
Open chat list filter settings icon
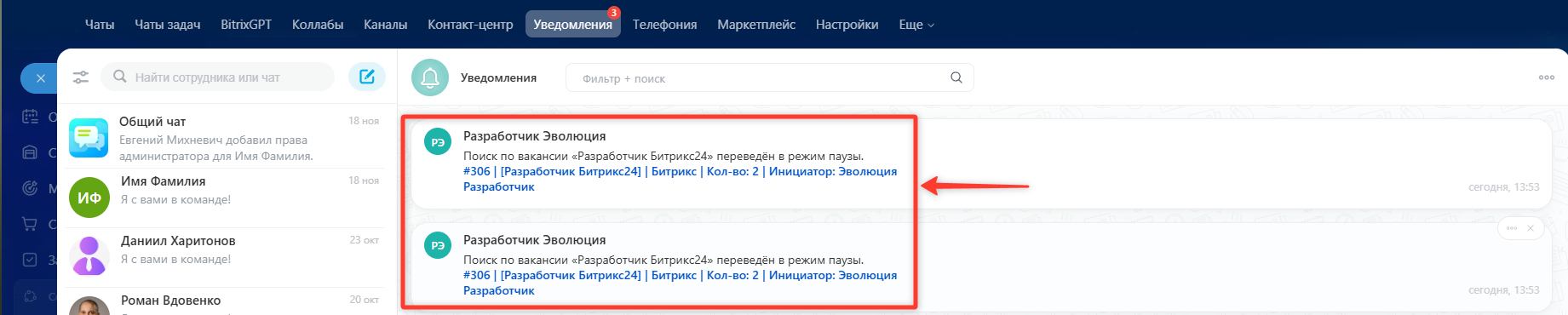(x=81, y=77)
